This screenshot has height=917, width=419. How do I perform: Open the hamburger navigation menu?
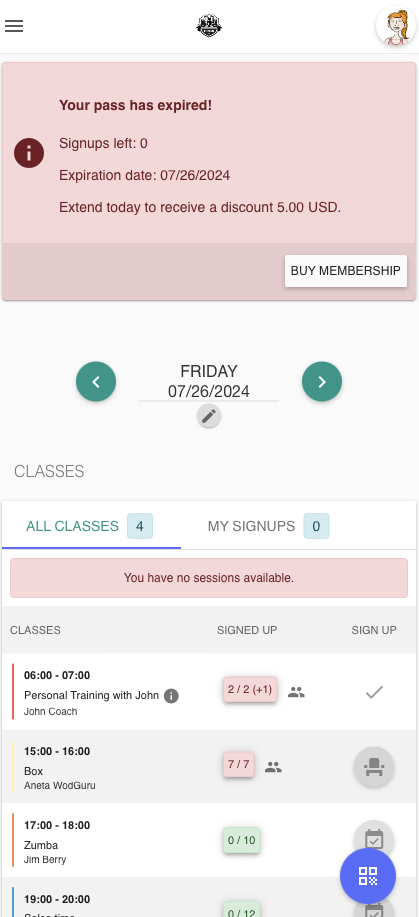pyautogui.click(x=14, y=26)
